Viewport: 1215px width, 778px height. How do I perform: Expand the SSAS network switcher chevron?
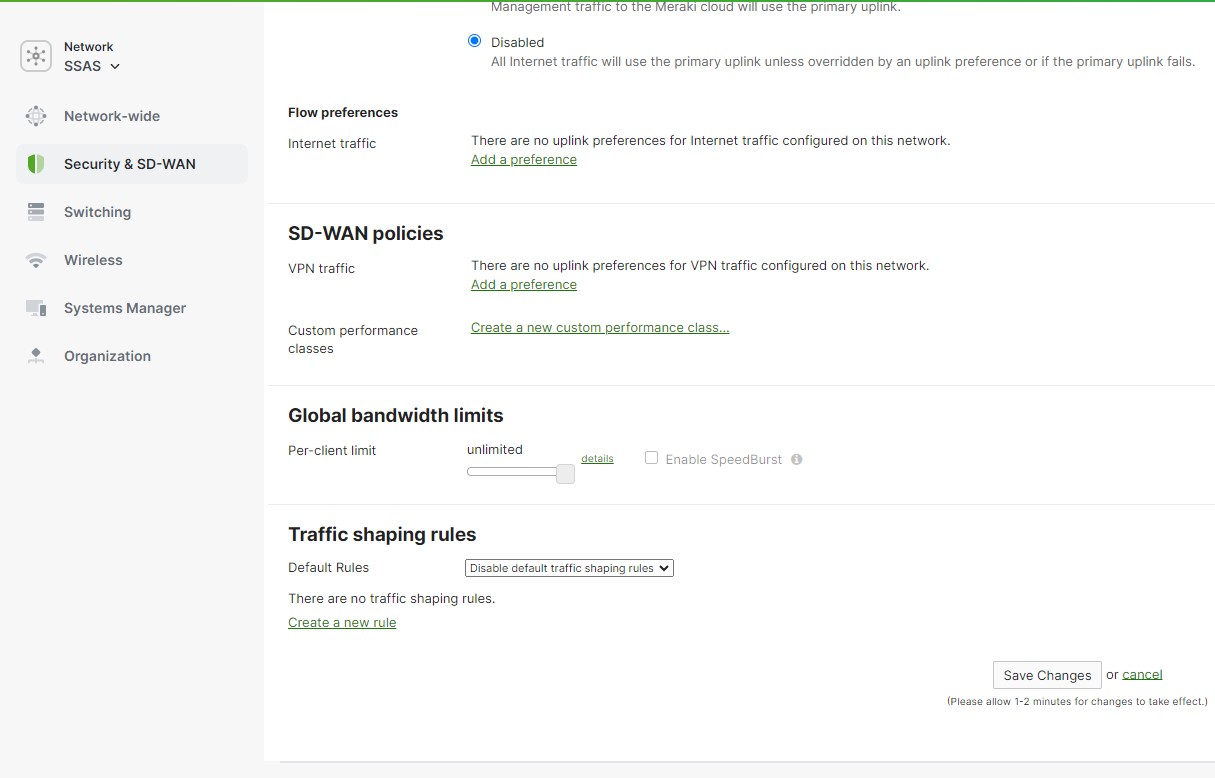coord(115,66)
